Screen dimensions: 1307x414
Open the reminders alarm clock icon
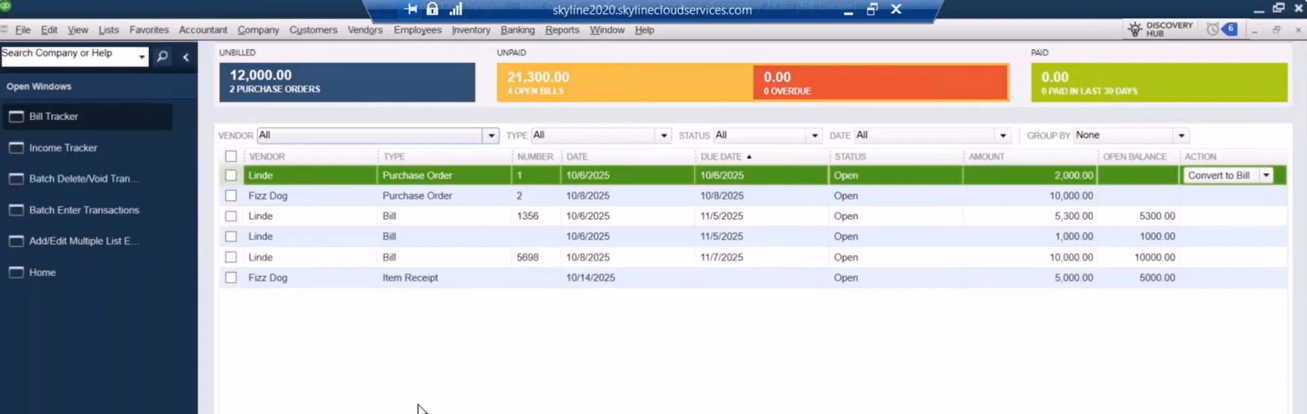click(1213, 29)
